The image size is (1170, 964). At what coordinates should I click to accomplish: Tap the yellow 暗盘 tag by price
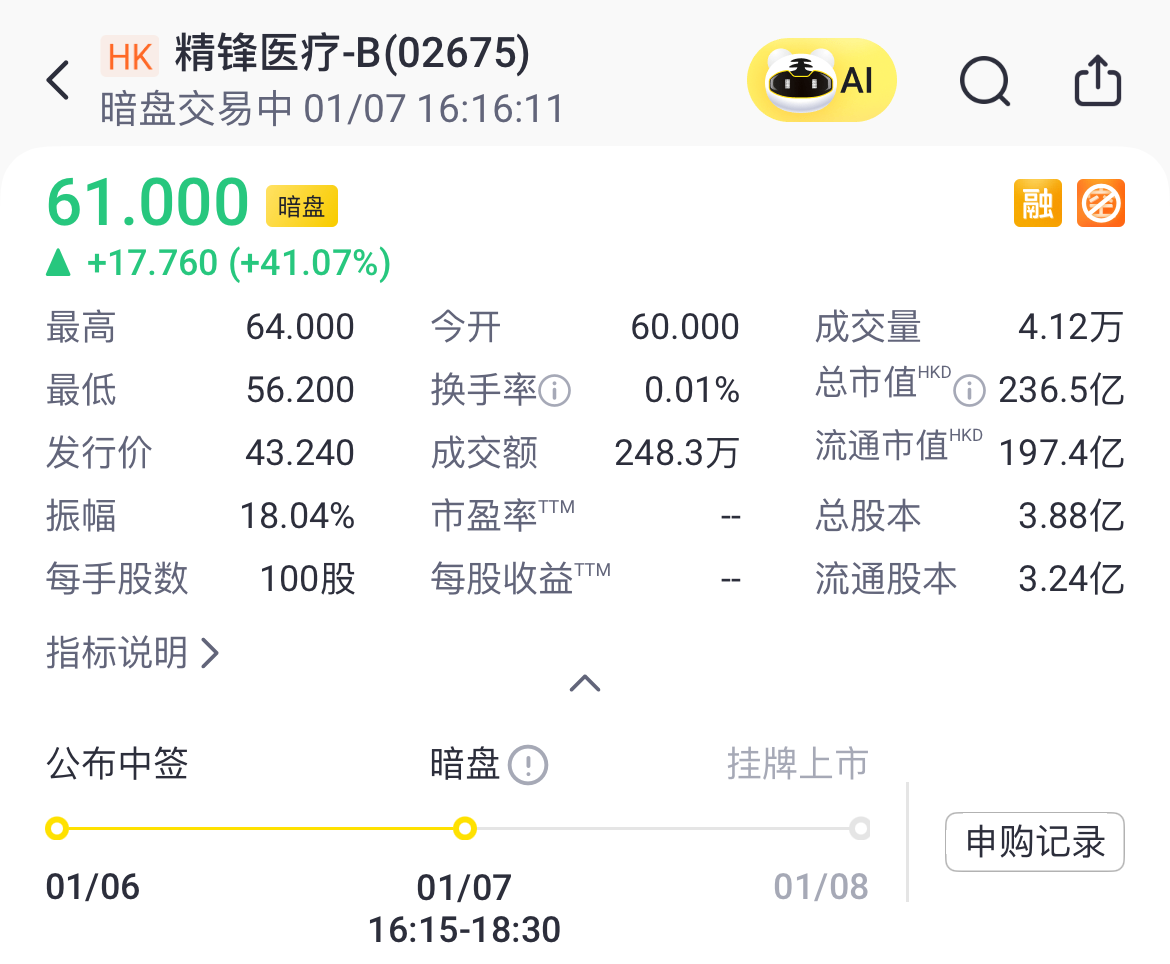tap(301, 207)
